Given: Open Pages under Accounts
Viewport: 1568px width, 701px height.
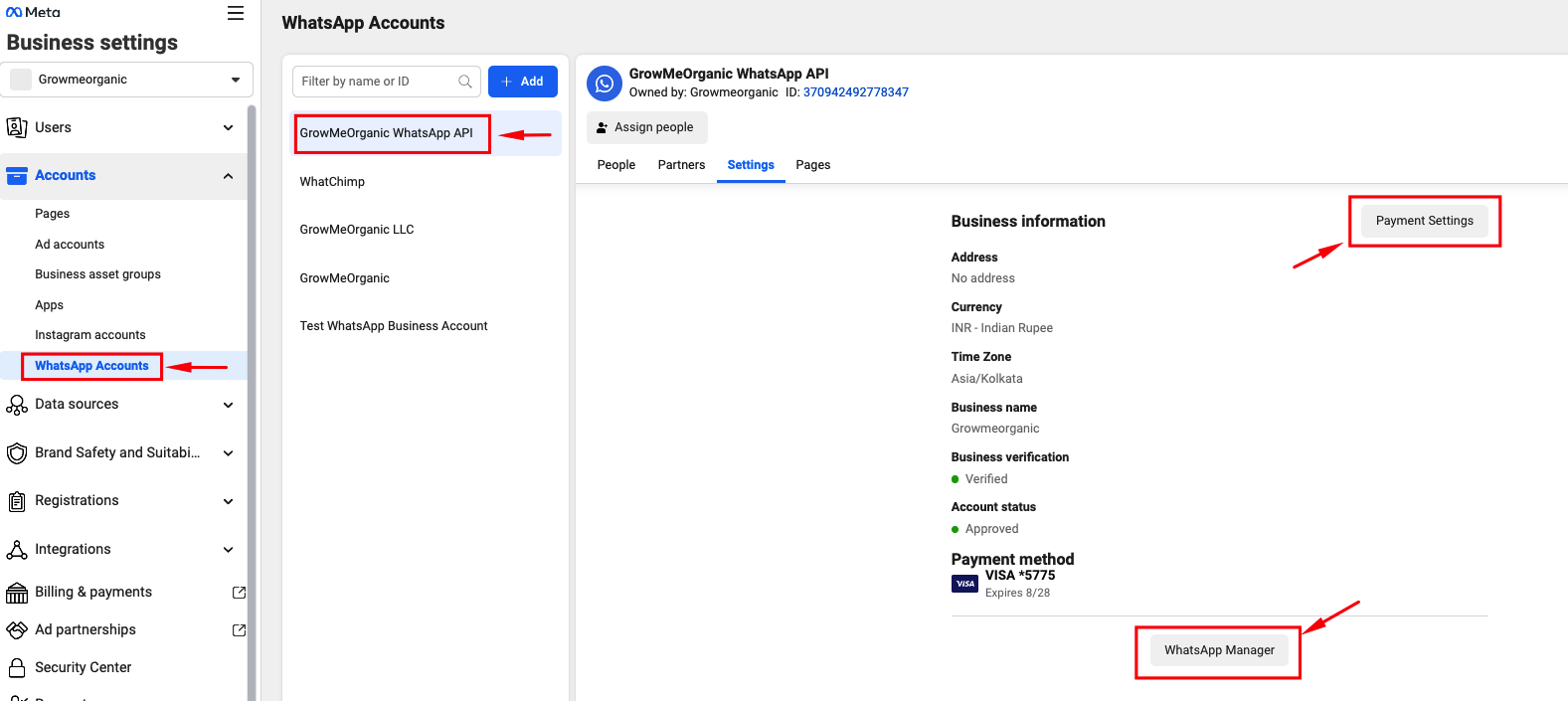Looking at the screenshot, I should point(53,214).
